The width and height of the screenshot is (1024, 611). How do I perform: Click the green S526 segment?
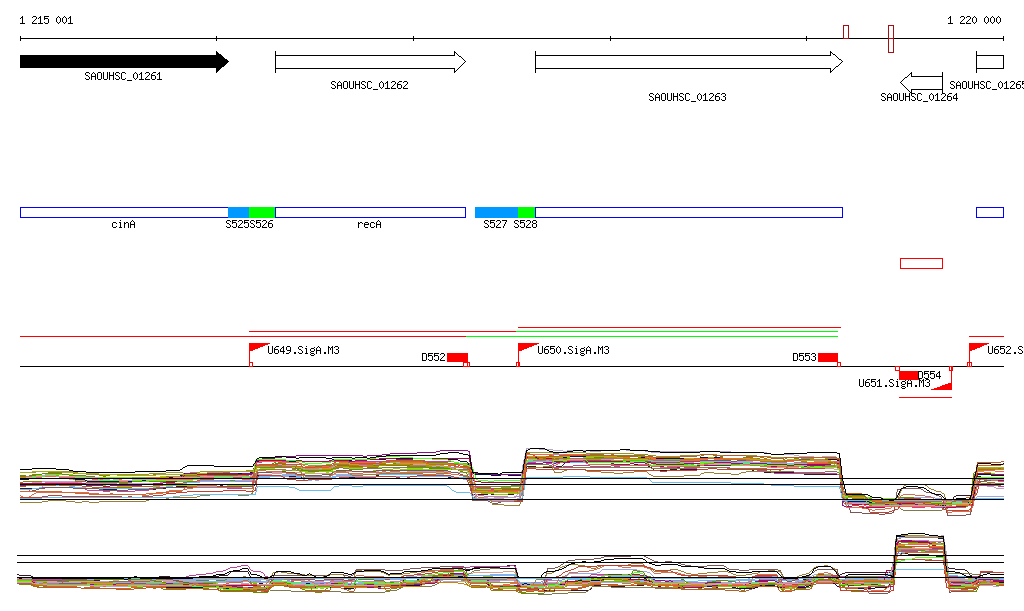(262, 212)
